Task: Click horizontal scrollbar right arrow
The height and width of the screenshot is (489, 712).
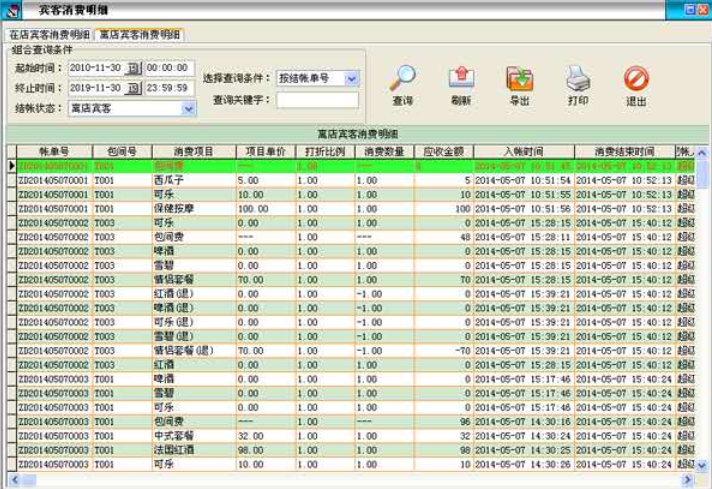Action: point(687,479)
